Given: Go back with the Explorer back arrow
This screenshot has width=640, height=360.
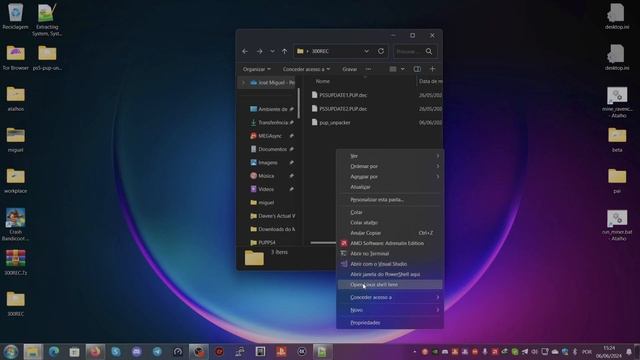Looking at the screenshot, I should pos(245,51).
